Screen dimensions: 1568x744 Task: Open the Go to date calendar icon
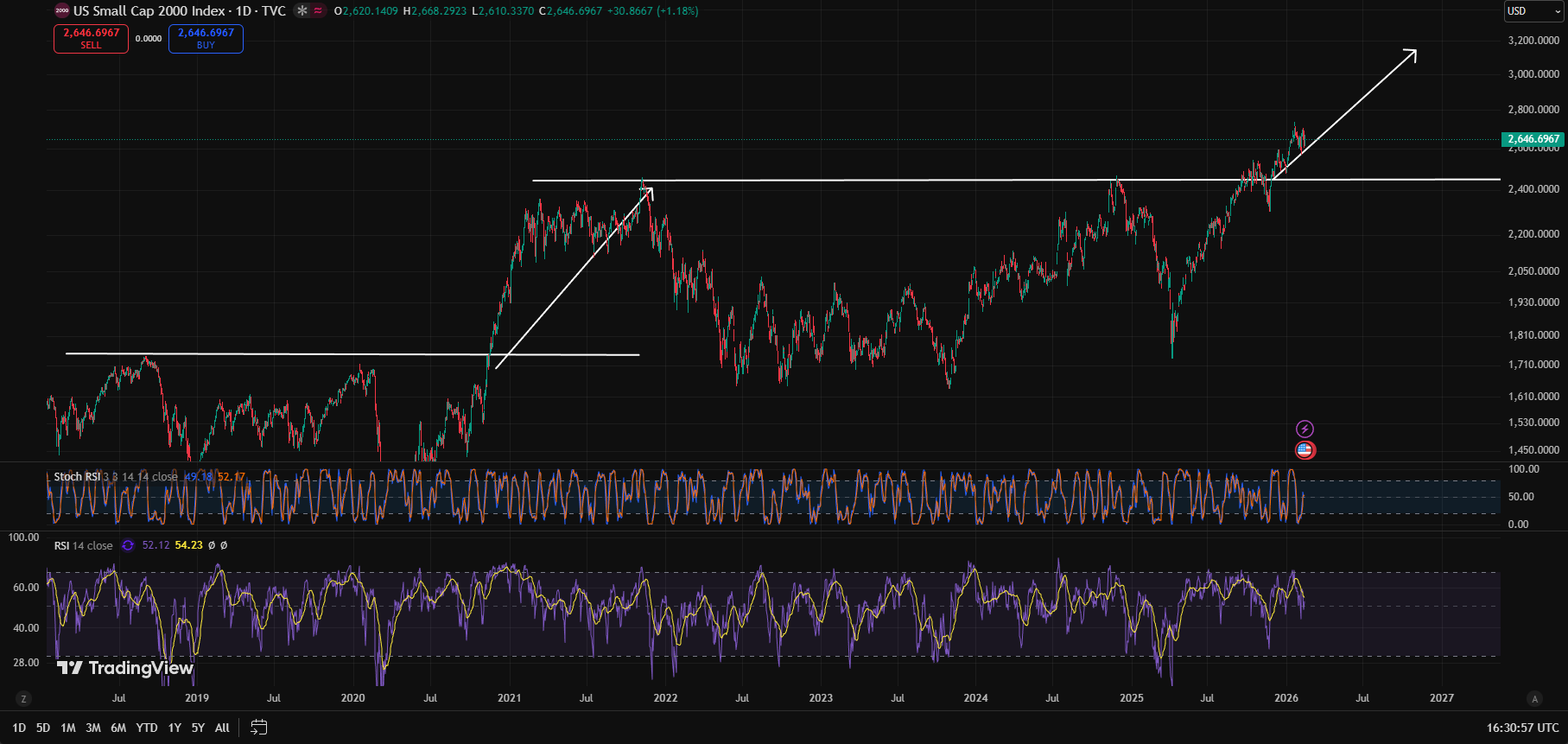click(x=258, y=728)
